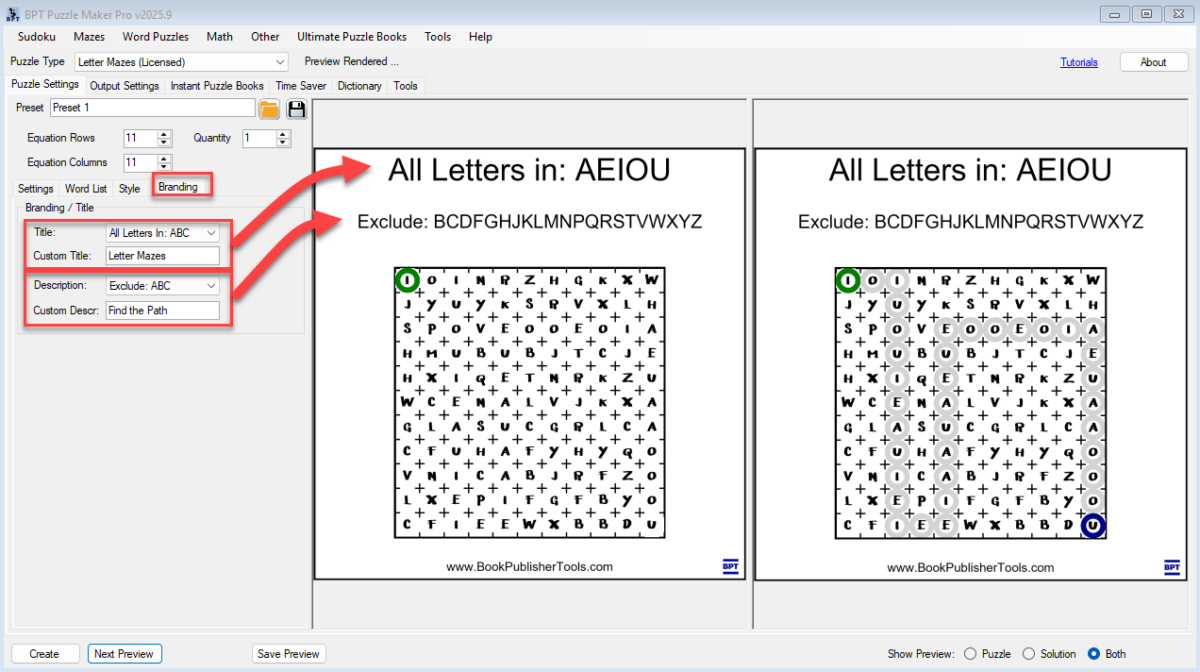
Task: Click the Equation Rows value field
Action: click(141, 138)
